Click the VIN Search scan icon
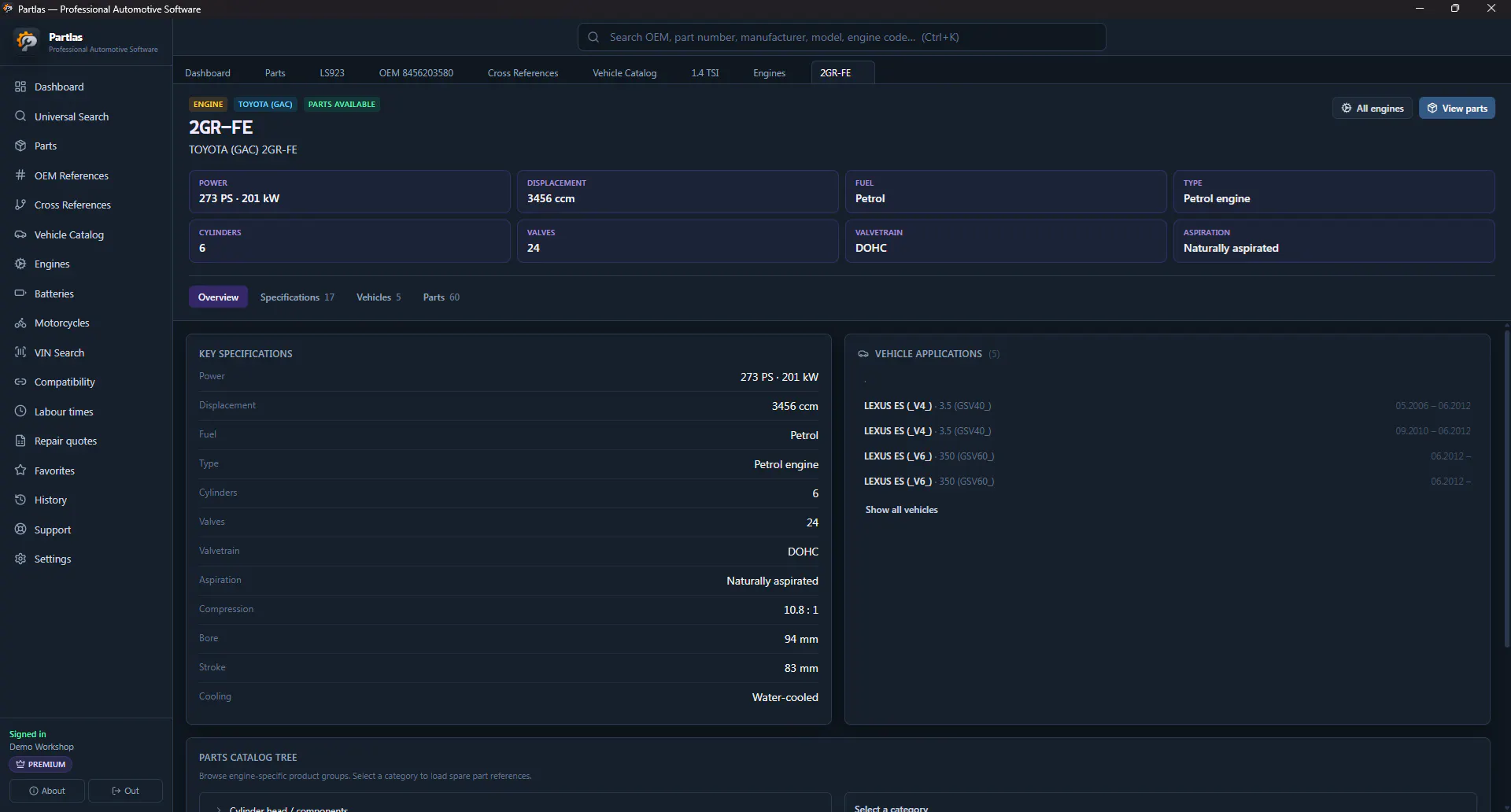Image resolution: width=1511 pixels, height=812 pixels. pyautogui.click(x=20, y=352)
